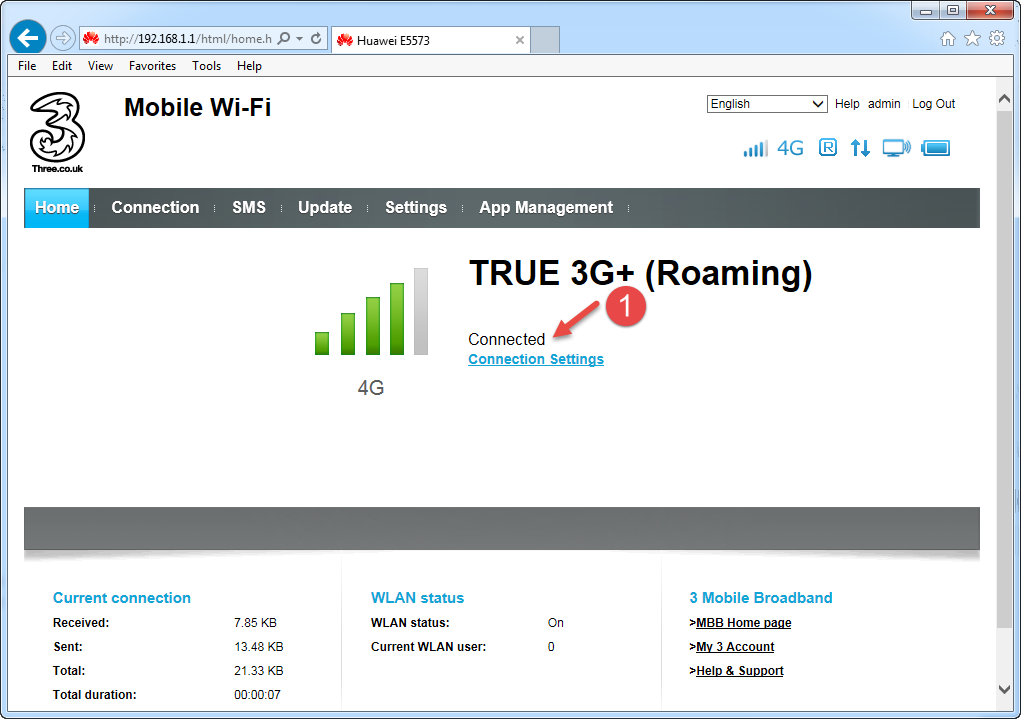Go to the Connection navigation tab
The width and height of the screenshot is (1021, 719).
tap(155, 208)
